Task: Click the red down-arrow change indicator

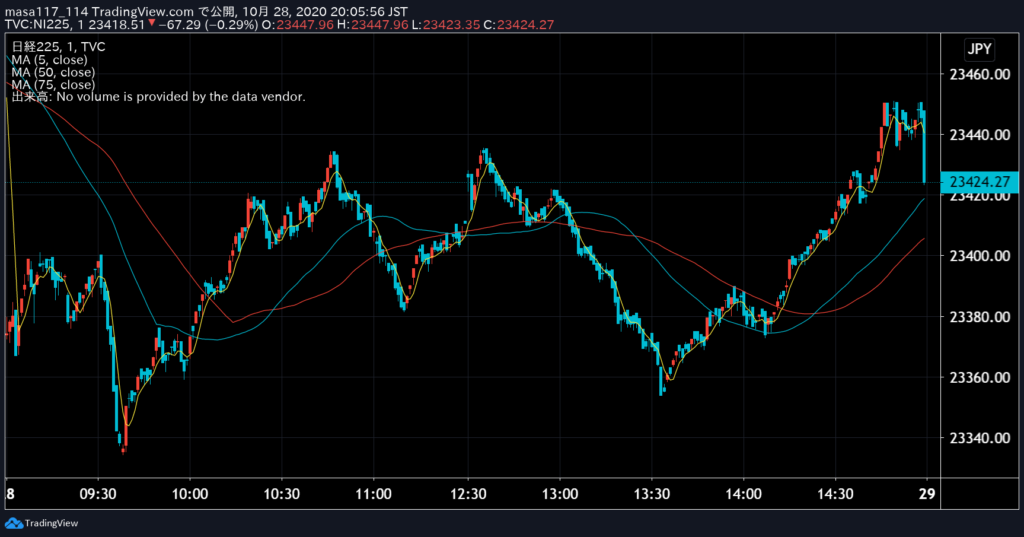Action: click(152, 24)
